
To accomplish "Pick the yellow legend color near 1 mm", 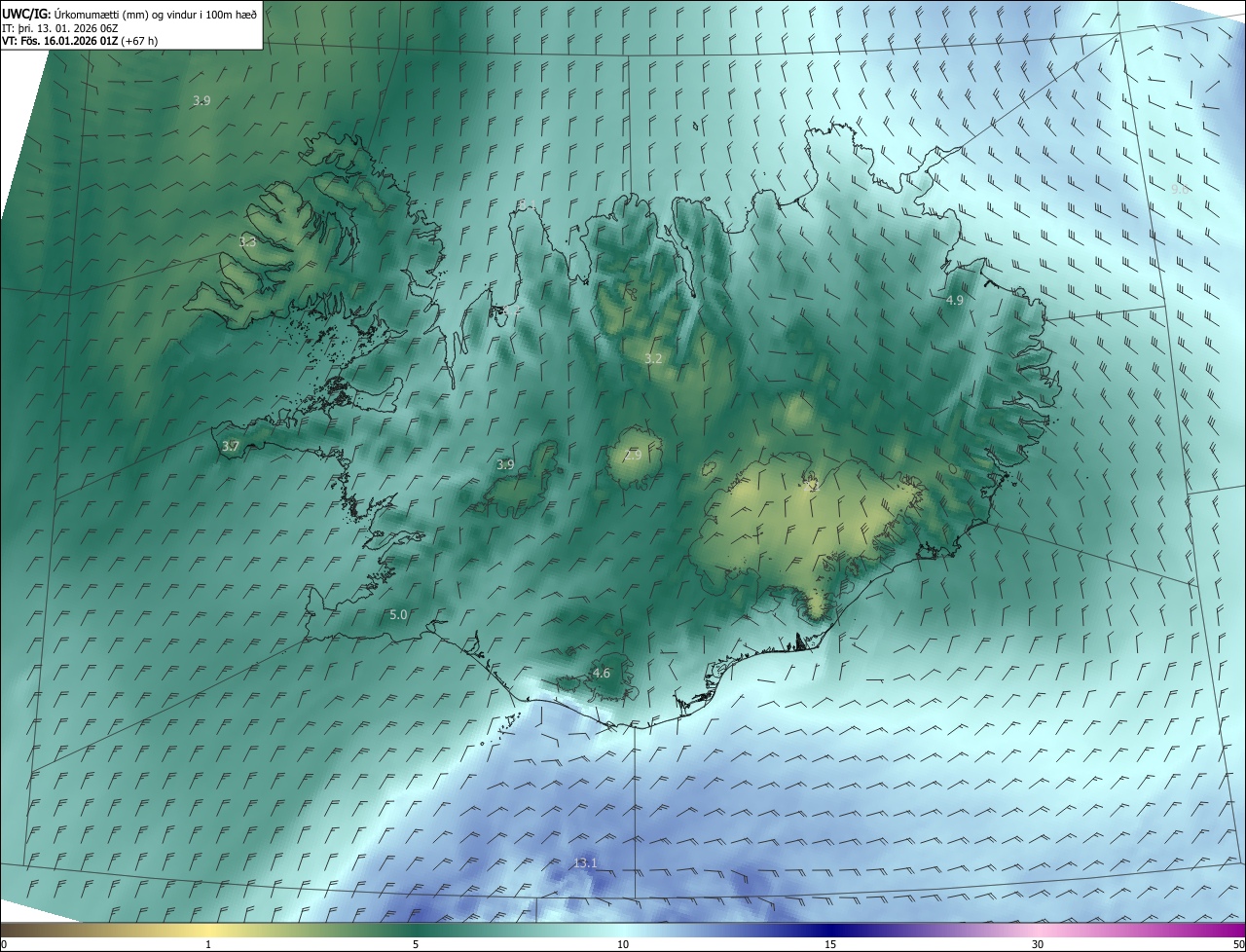I will point(208,931).
